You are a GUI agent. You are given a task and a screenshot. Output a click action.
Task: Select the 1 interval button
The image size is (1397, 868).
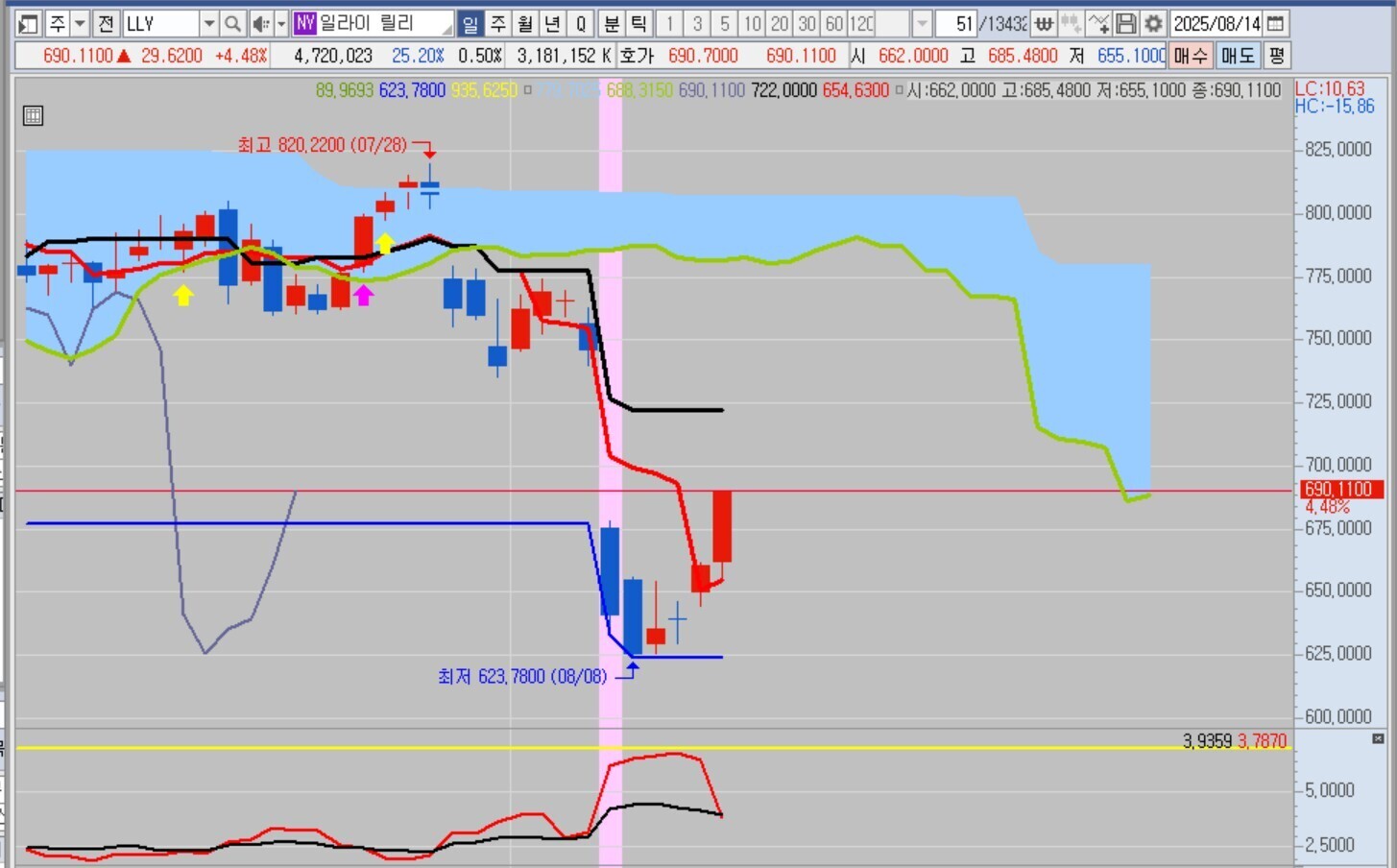point(670,23)
